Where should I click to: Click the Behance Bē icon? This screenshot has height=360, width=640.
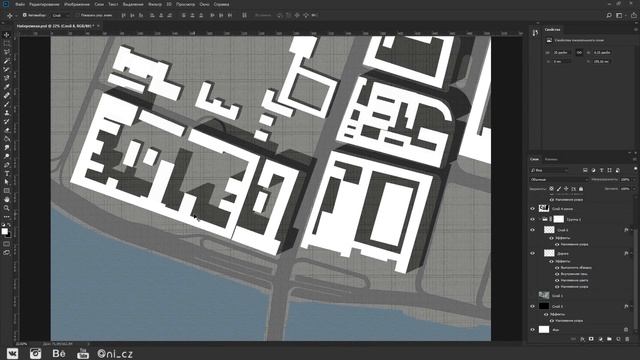tap(59, 353)
